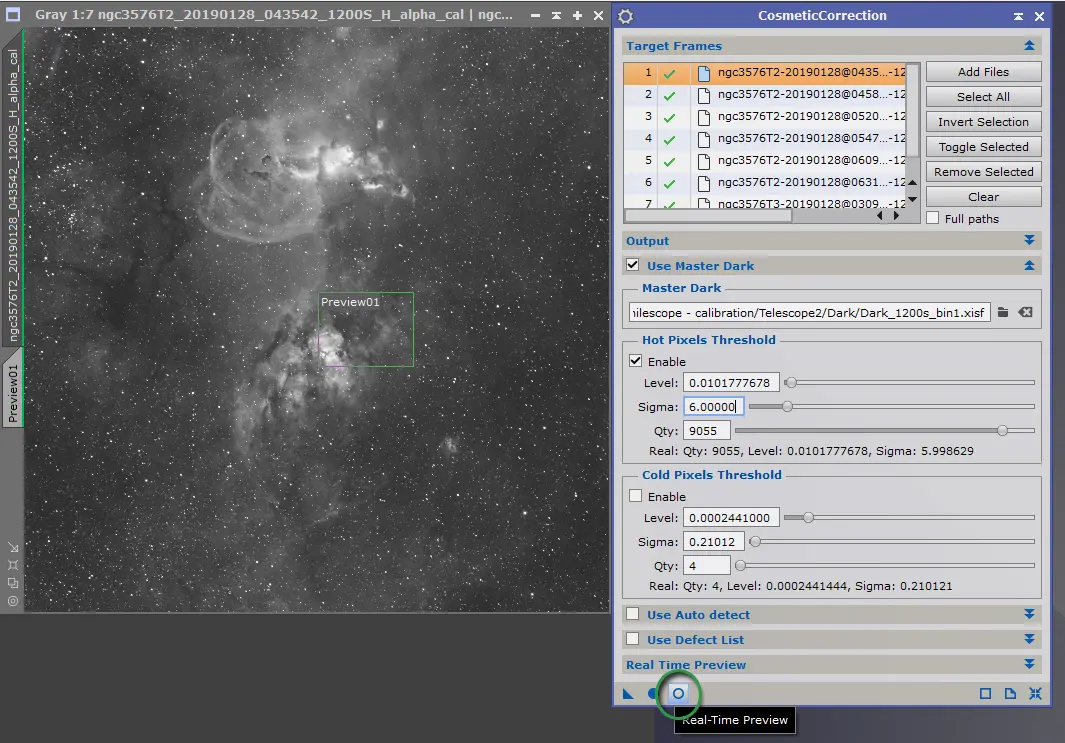Click file icon of frame 5 row
This screenshot has height=743, width=1065.
point(704,161)
